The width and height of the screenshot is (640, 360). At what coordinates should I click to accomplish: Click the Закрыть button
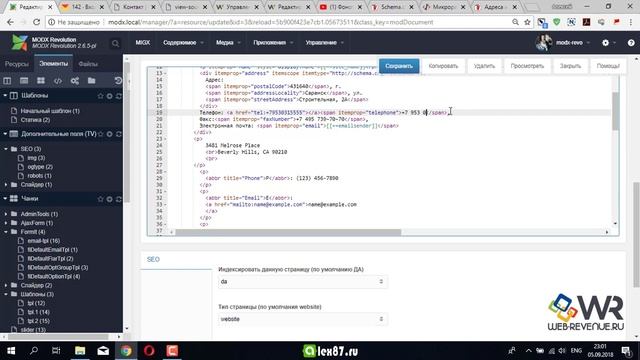[570, 66]
